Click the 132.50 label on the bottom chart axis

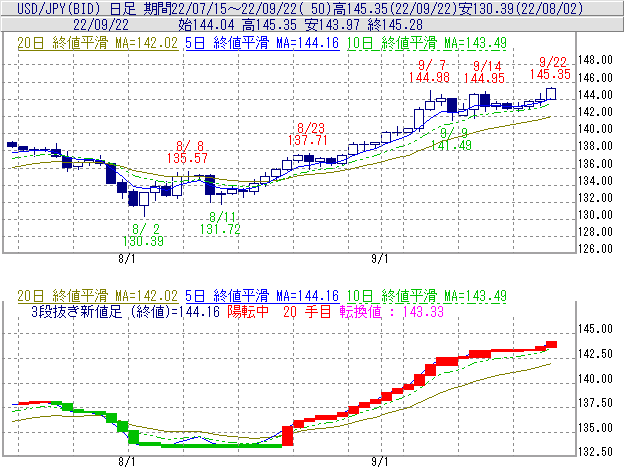595,452
